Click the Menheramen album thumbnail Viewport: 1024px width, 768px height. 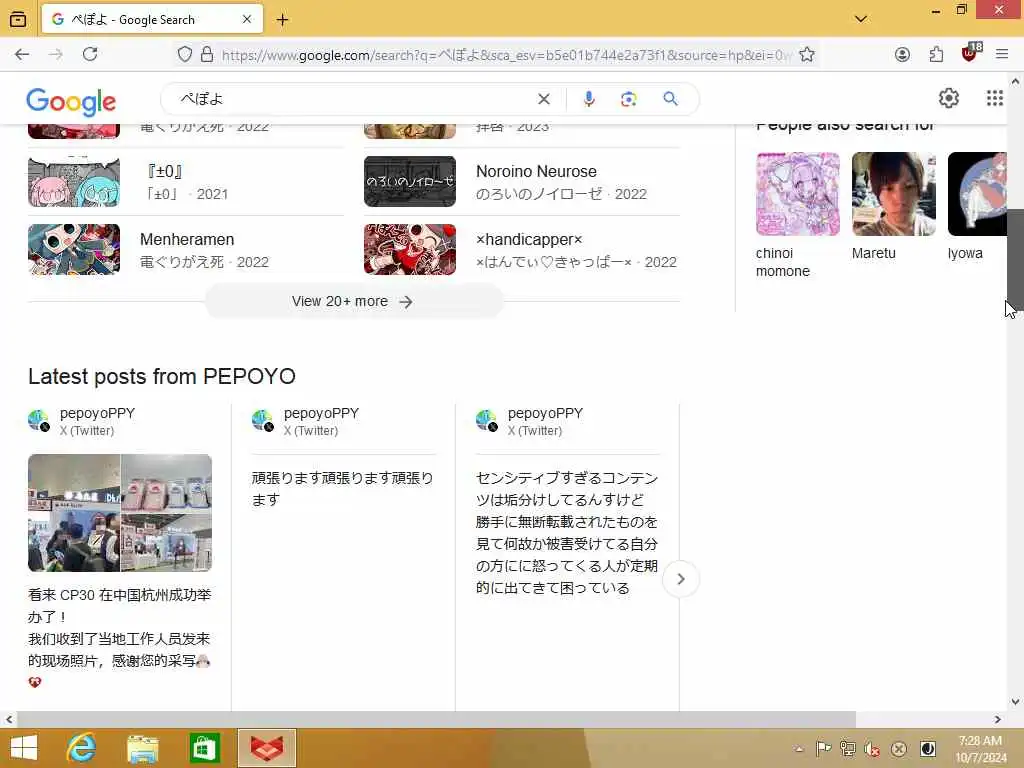click(x=74, y=249)
